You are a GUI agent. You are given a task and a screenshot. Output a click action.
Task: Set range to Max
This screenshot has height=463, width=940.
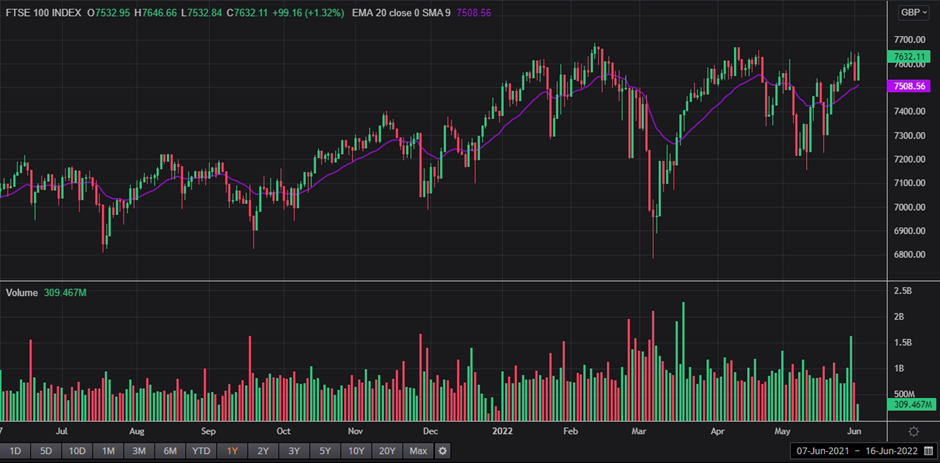tap(418, 450)
